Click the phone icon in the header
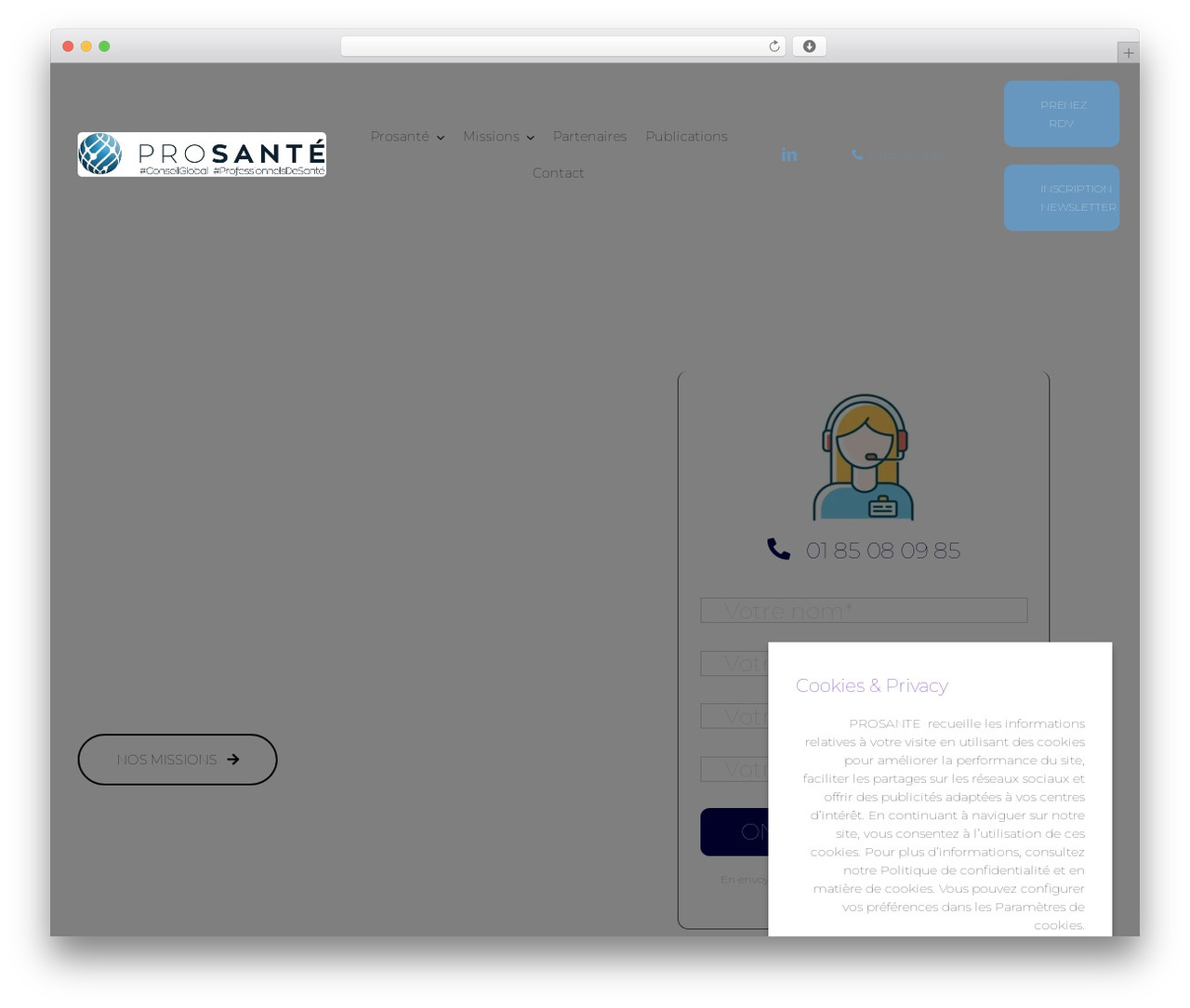 coord(857,154)
